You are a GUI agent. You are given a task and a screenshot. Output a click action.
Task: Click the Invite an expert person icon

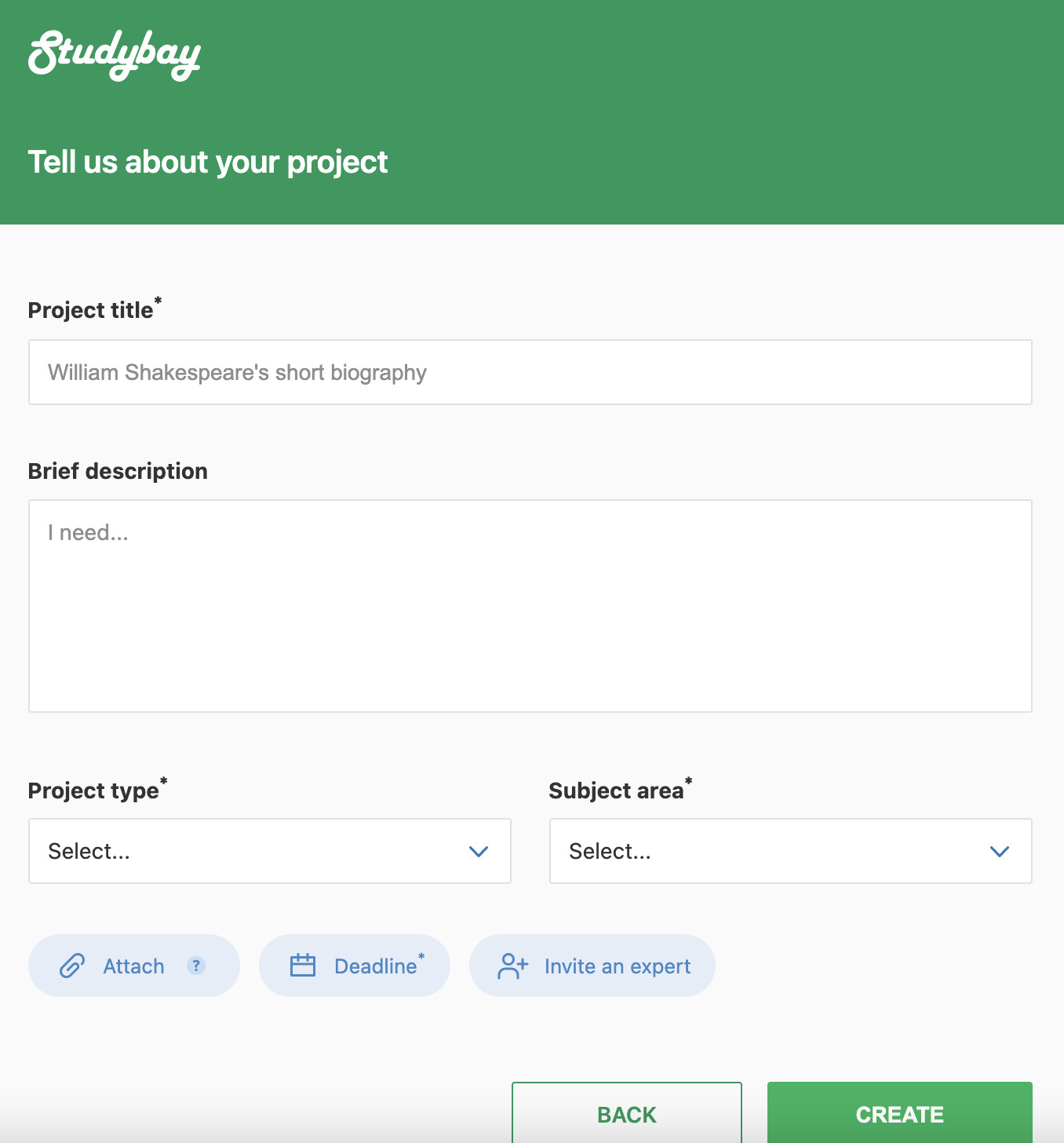tap(513, 966)
